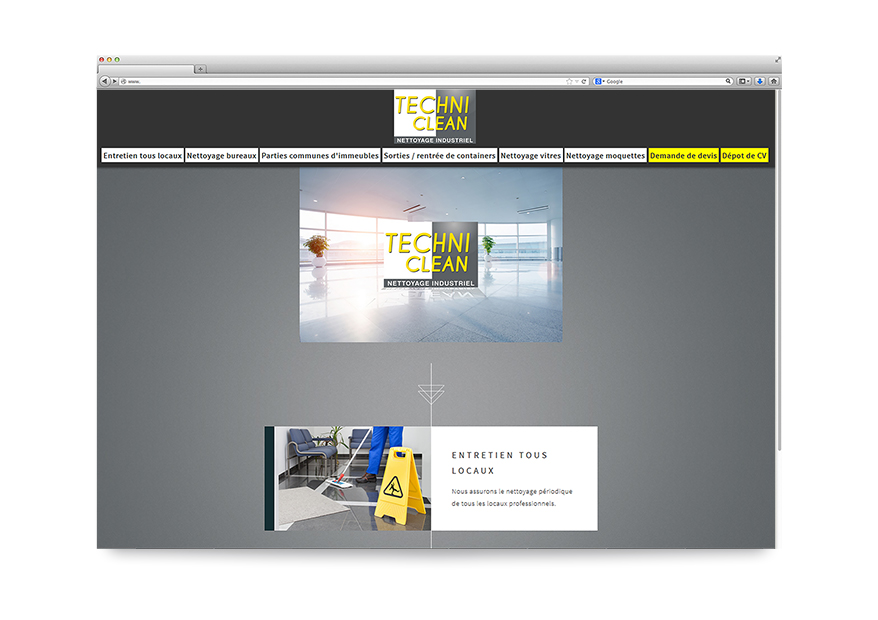Select the empty browser tab
Screen dimensions: 878x620
point(146,69)
